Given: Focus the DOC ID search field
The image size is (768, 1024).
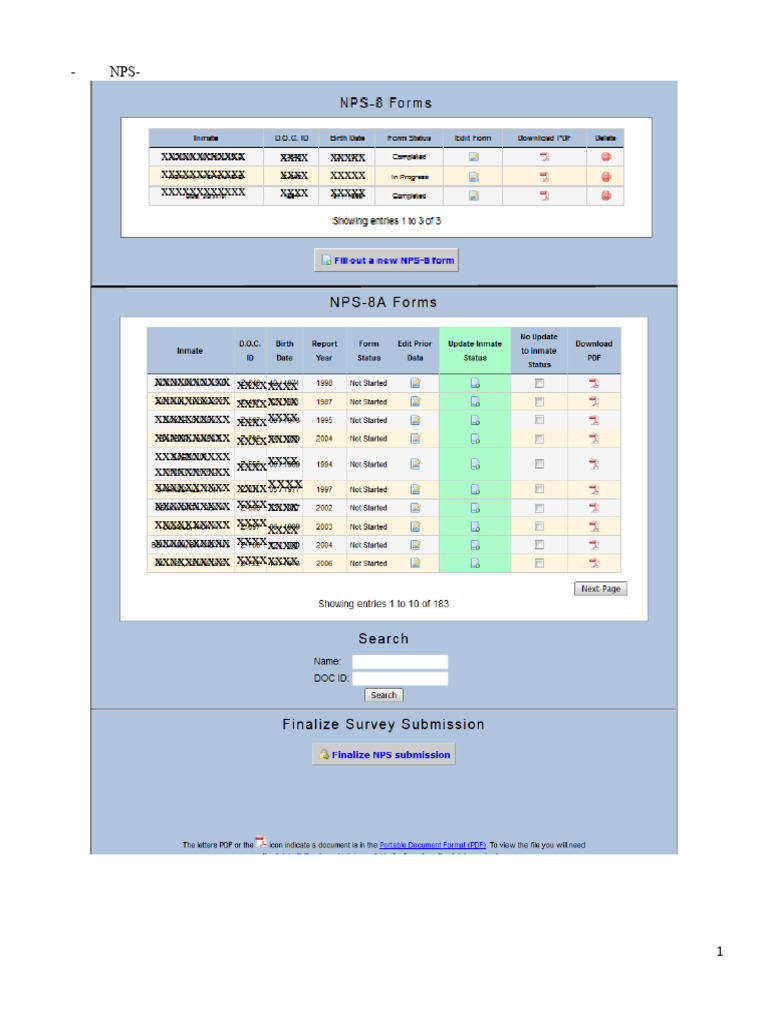Looking at the screenshot, I should pos(400,679).
